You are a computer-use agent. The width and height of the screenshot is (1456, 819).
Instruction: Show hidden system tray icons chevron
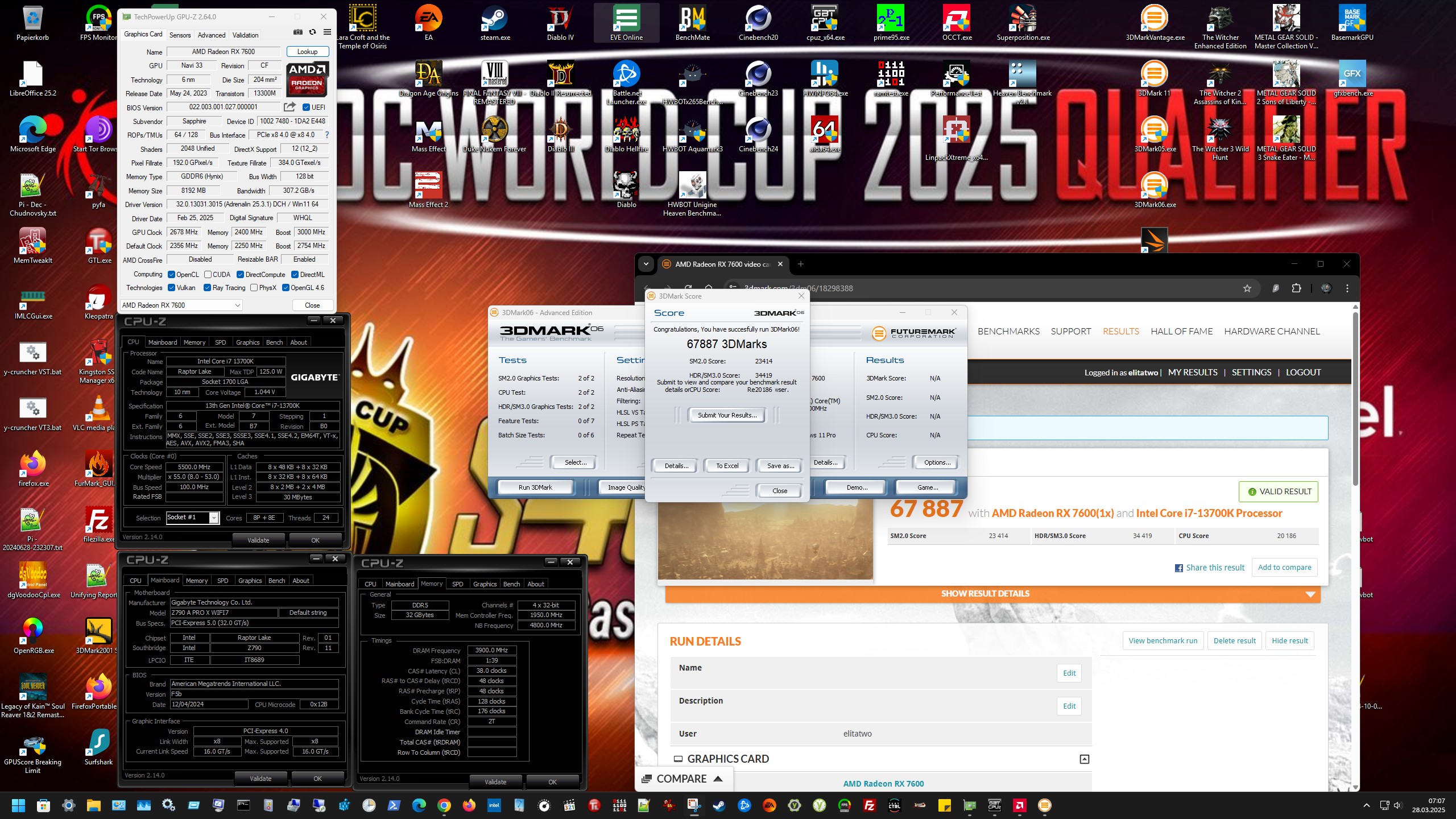(x=1366, y=806)
